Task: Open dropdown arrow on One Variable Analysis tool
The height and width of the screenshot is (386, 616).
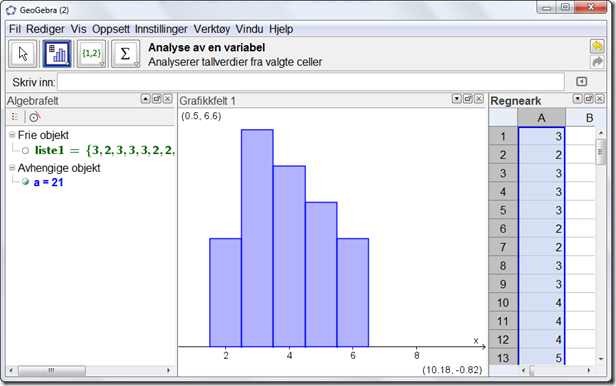Action: 68,64
